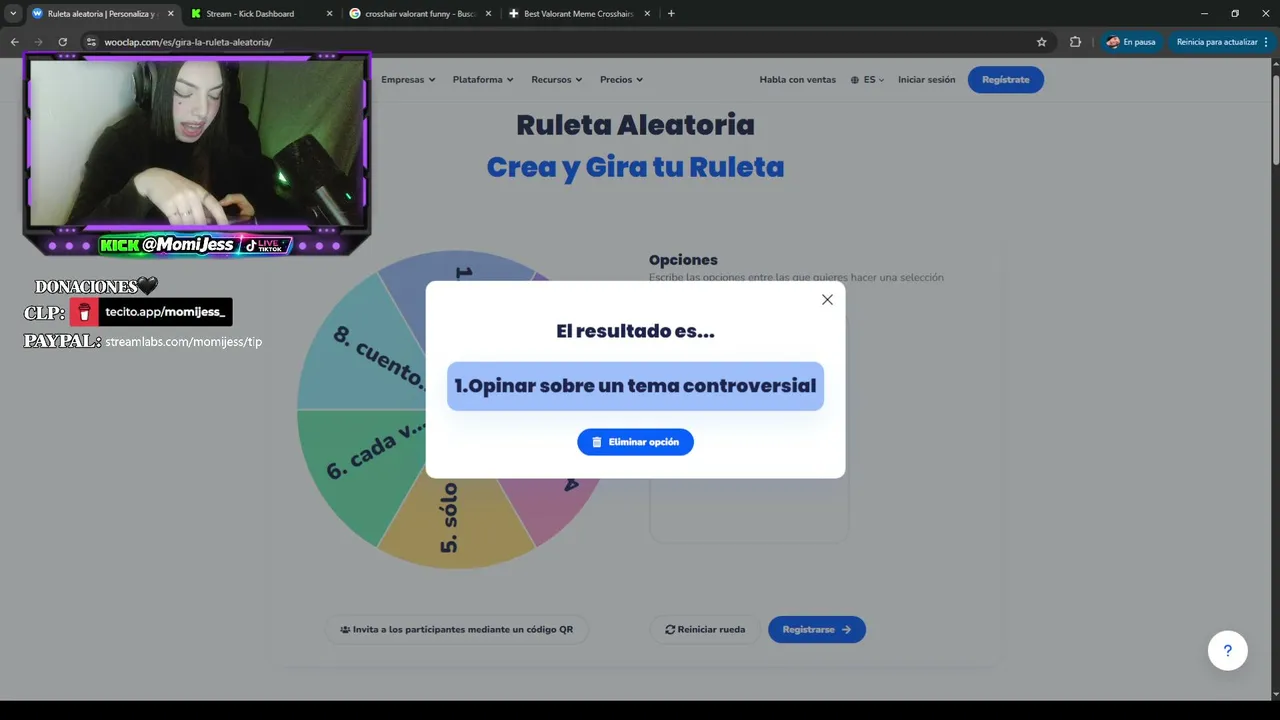The width and height of the screenshot is (1280, 720).
Task: Click the Opciones heading text
Action: [x=683, y=260]
